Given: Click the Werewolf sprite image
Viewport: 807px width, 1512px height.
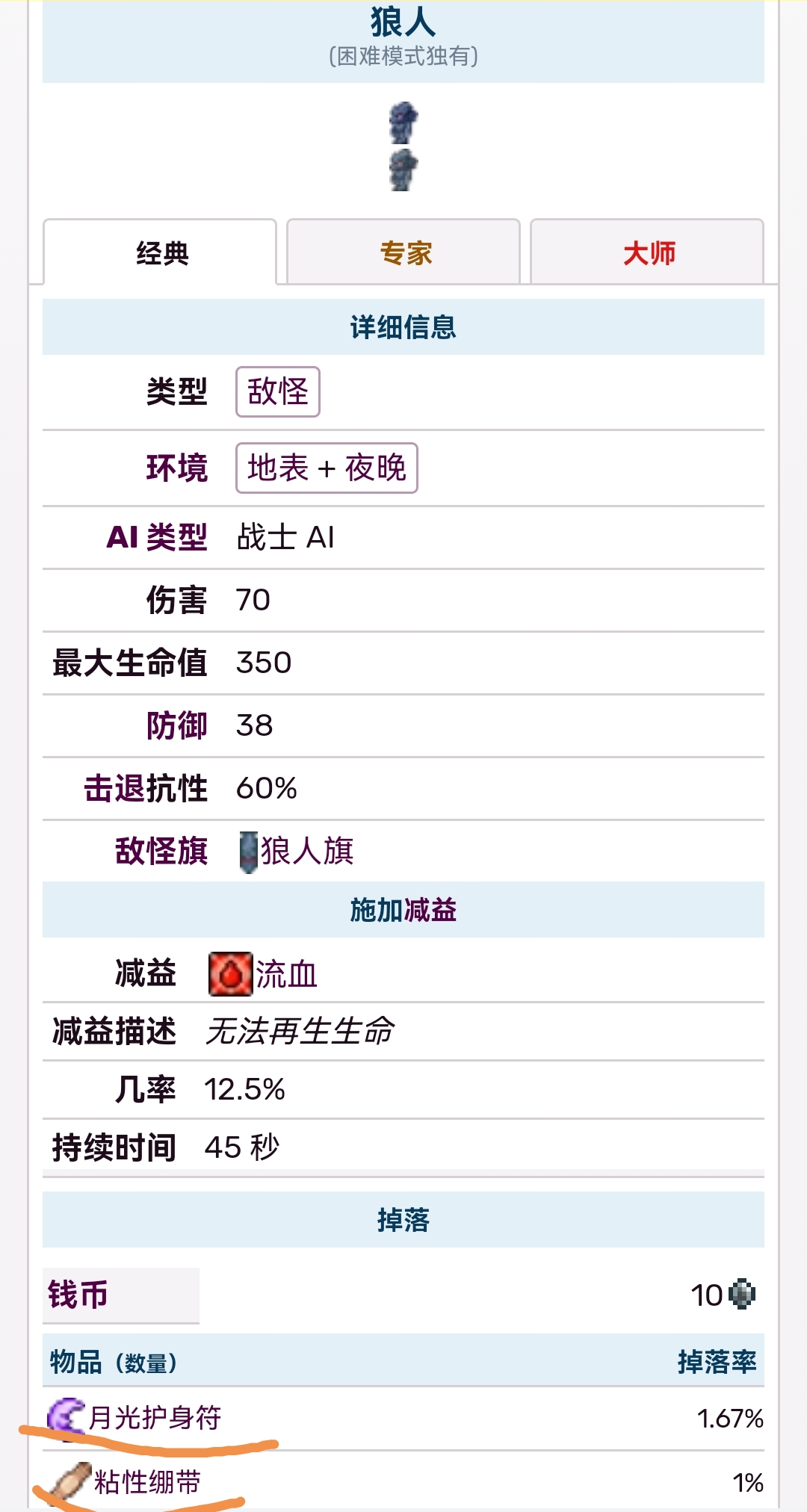Looking at the screenshot, I should click(403, 146).
